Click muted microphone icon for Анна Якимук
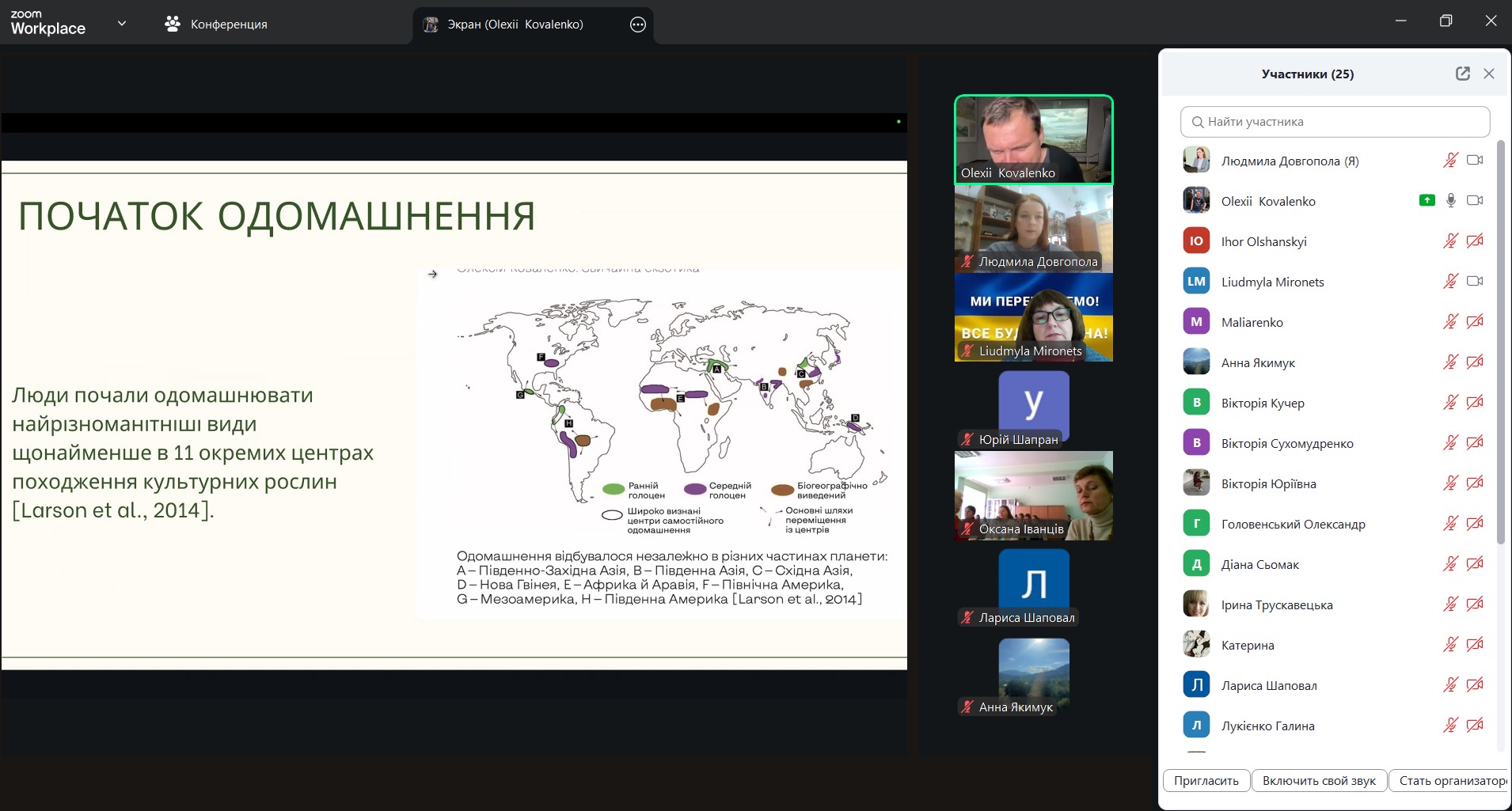1512x811 pixels. tap(1450, 362)
